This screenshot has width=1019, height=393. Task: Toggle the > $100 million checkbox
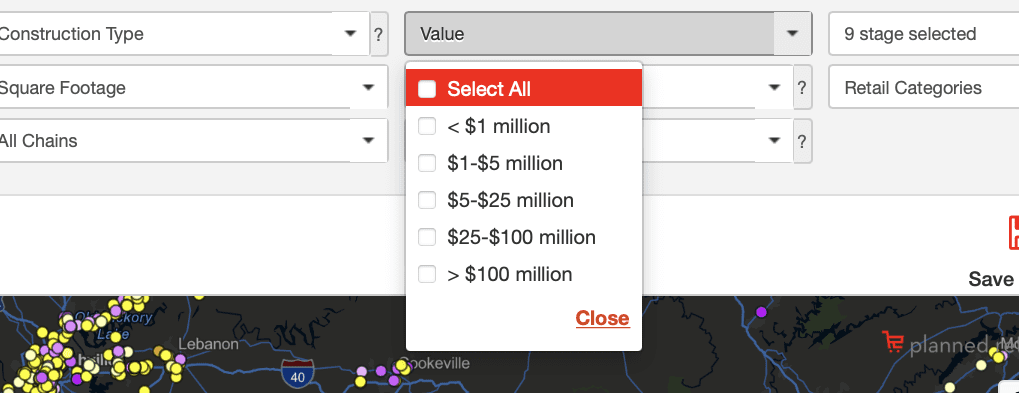coord(427,274)
